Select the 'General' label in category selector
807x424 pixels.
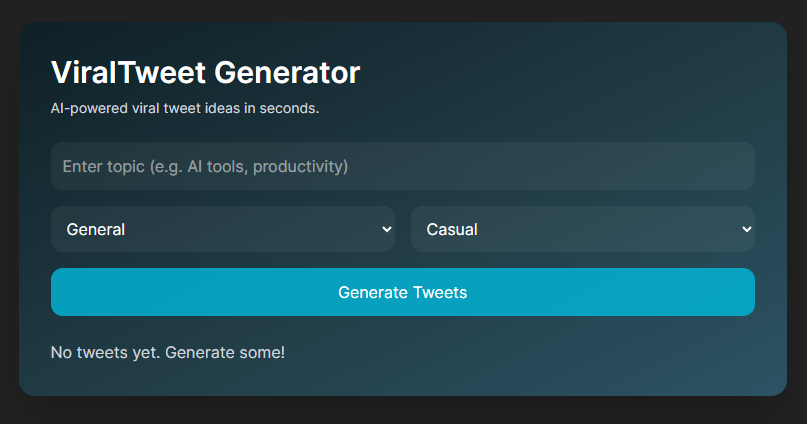pos(96,229)
